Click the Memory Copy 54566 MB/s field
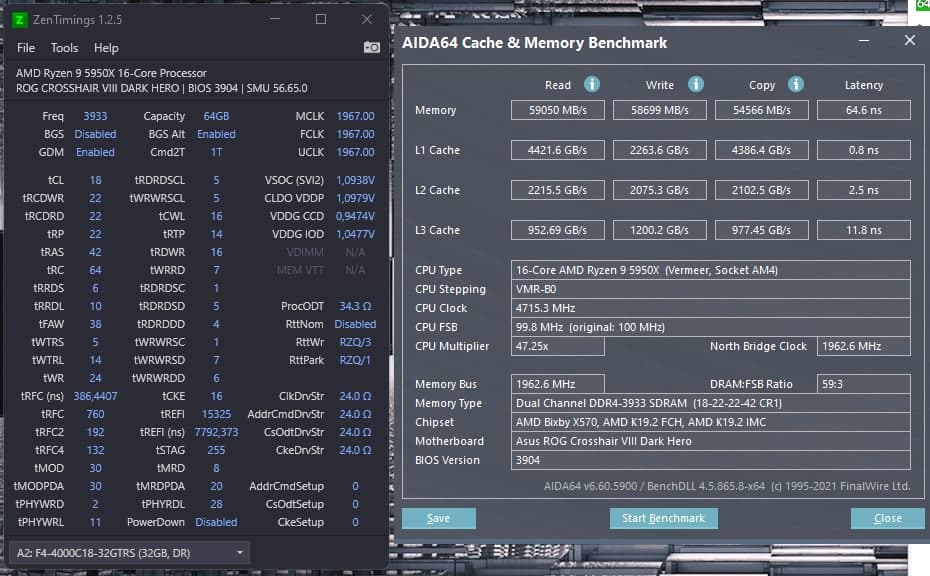Viewport: 930px width, 576px height. [x=762, y=110]
